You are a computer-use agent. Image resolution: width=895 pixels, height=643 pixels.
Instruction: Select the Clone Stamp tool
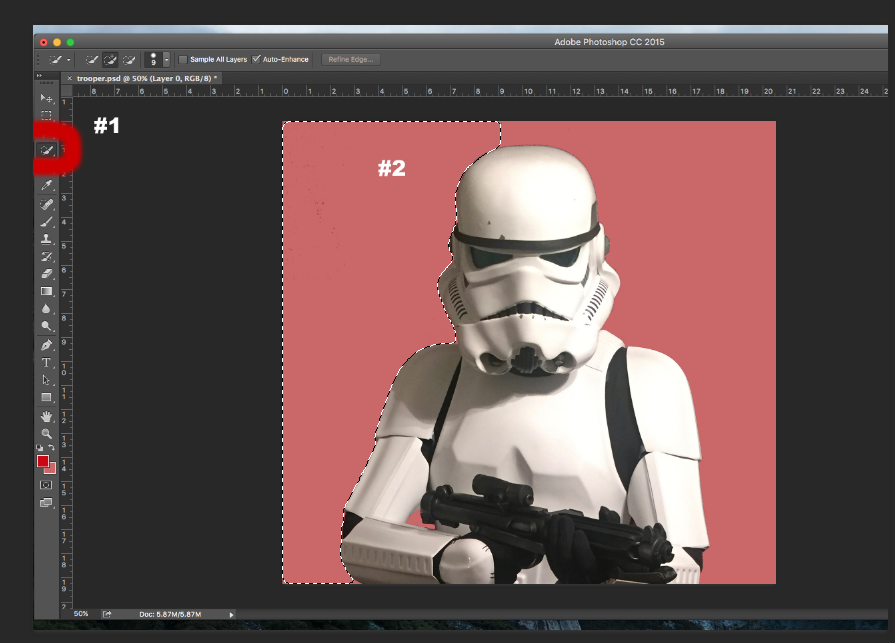(x=46, y=239)
